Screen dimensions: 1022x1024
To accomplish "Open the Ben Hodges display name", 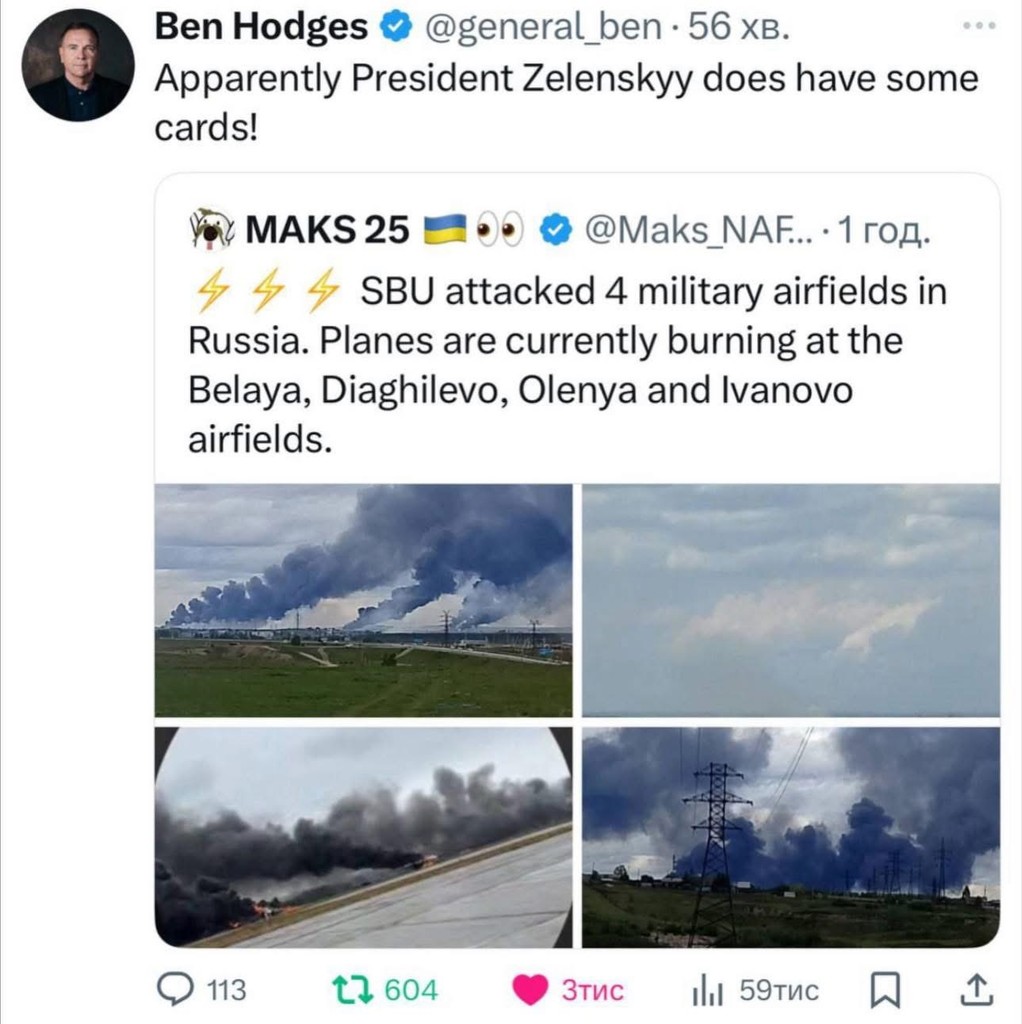I will (x=261, y=29).
